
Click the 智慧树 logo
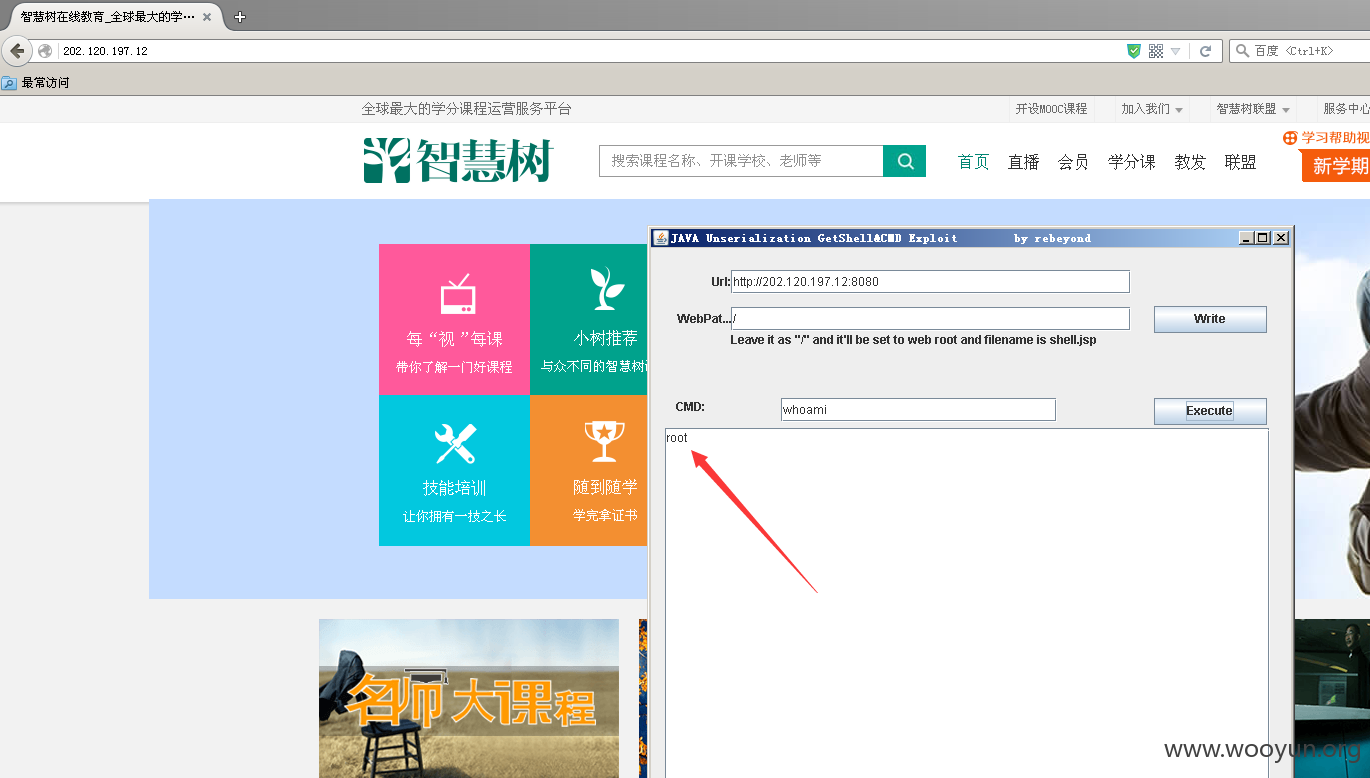(x=457, y=160)
